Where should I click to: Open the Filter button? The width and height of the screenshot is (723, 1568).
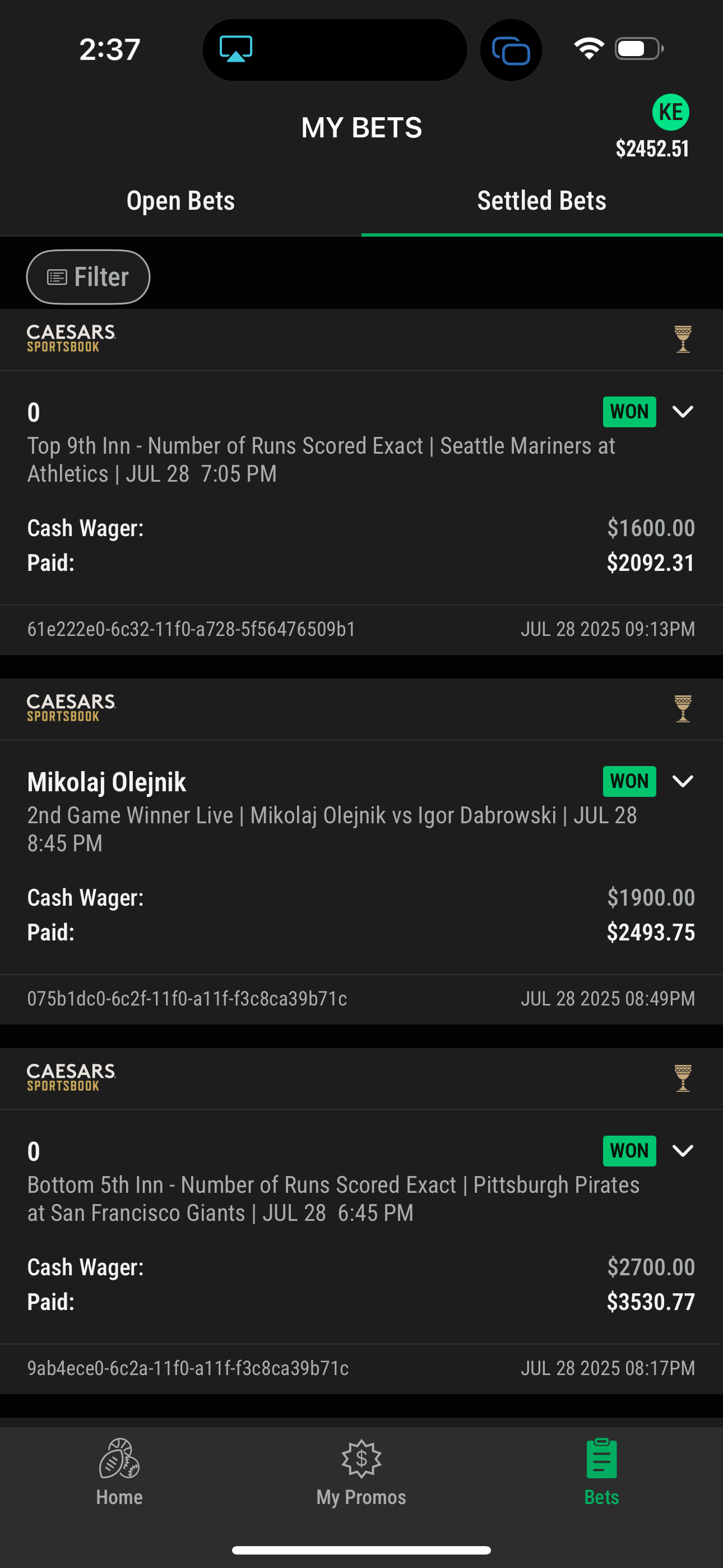(88, 277)
